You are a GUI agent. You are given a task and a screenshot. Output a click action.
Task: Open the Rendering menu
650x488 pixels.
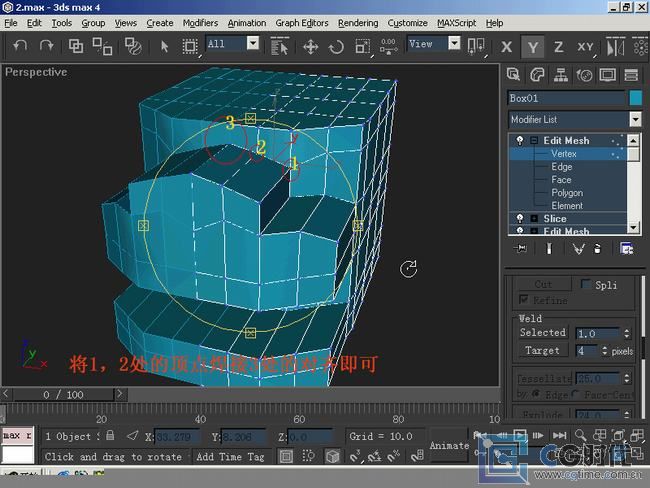(358, 23)
